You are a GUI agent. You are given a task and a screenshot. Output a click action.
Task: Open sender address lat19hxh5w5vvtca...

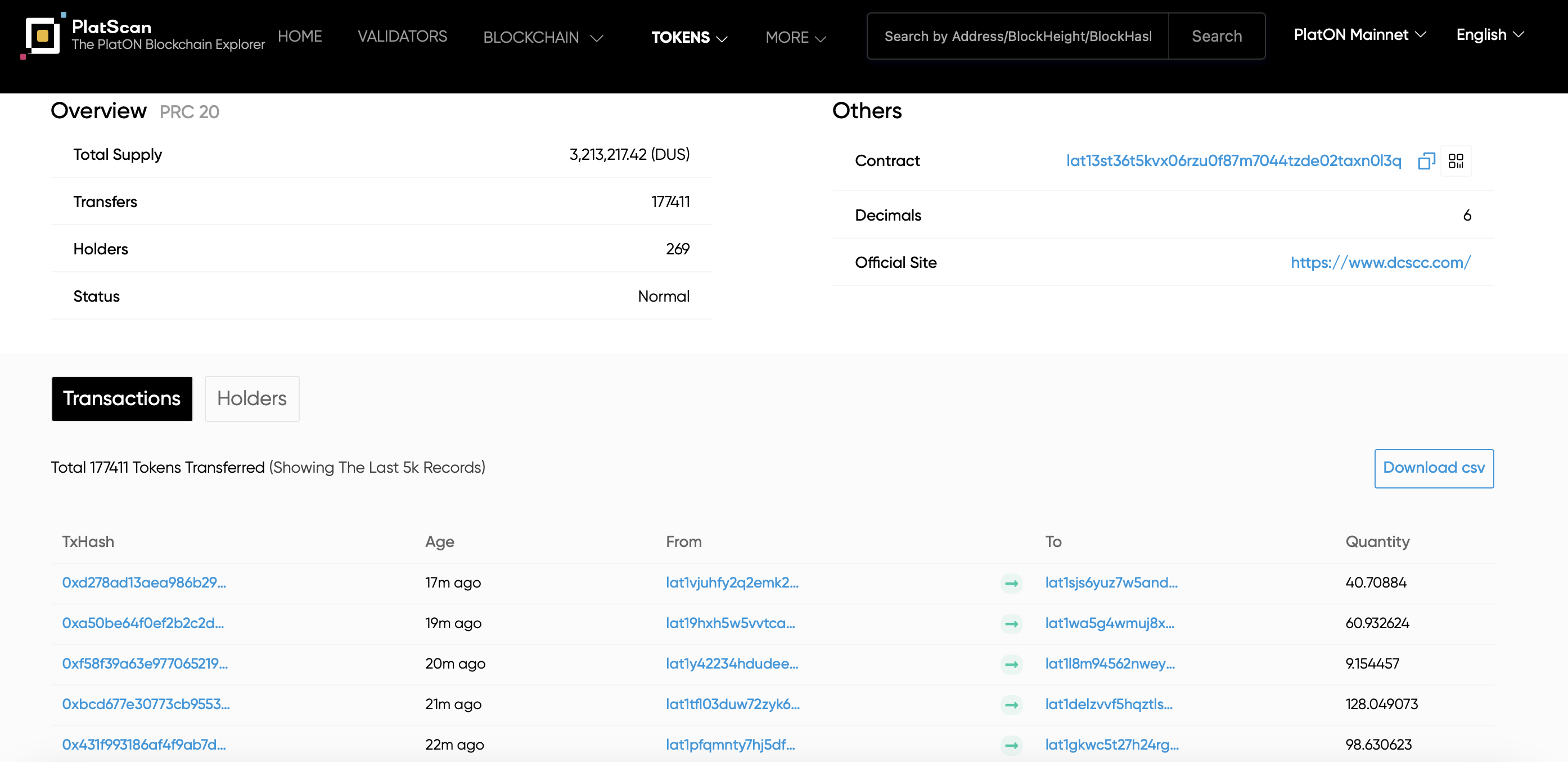[731, 623]
